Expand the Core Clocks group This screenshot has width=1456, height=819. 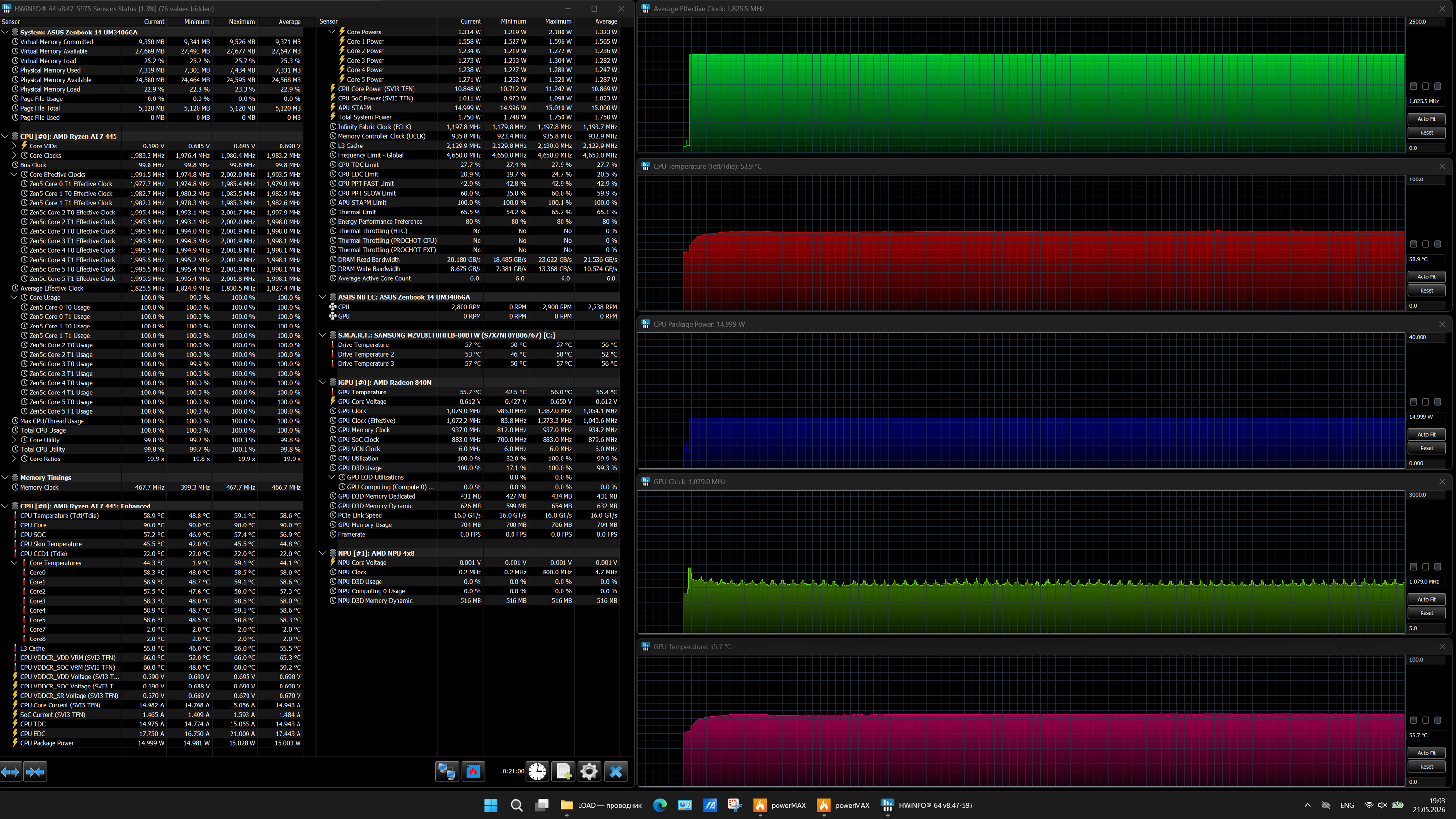coord(14,155)
